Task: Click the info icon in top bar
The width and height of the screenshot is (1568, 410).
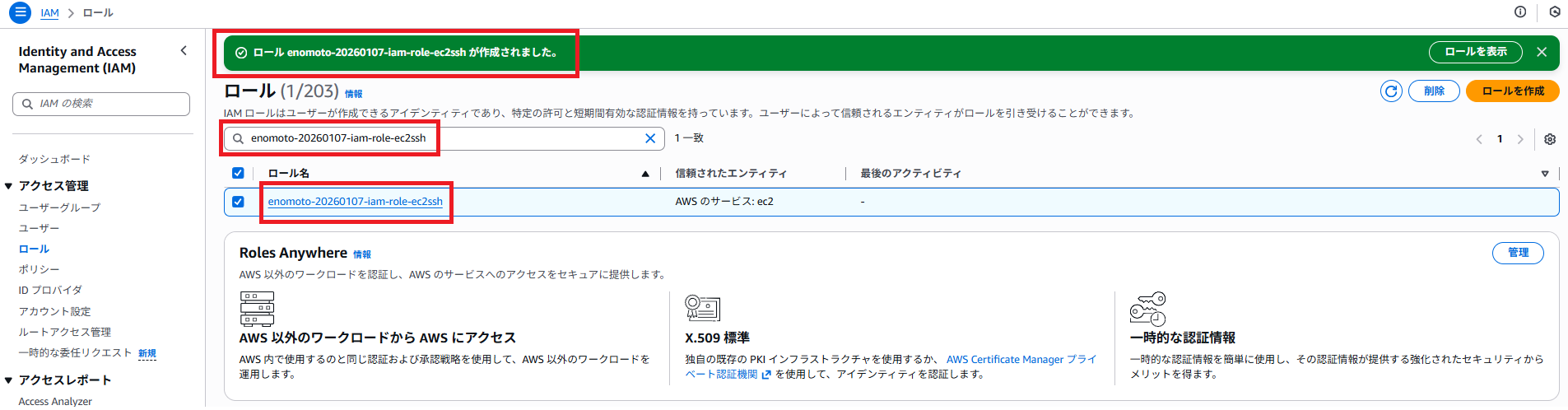Action: click(1520, 12)
